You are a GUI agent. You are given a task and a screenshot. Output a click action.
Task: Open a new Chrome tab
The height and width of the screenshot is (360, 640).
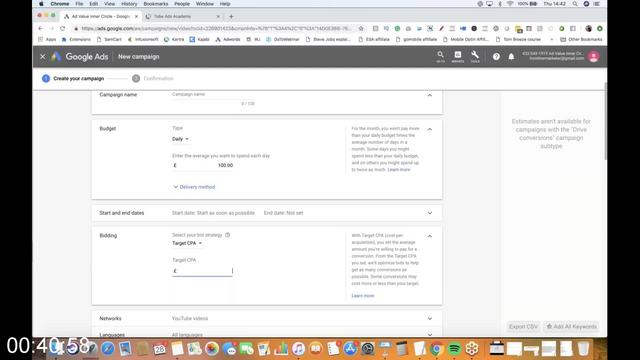231,16
